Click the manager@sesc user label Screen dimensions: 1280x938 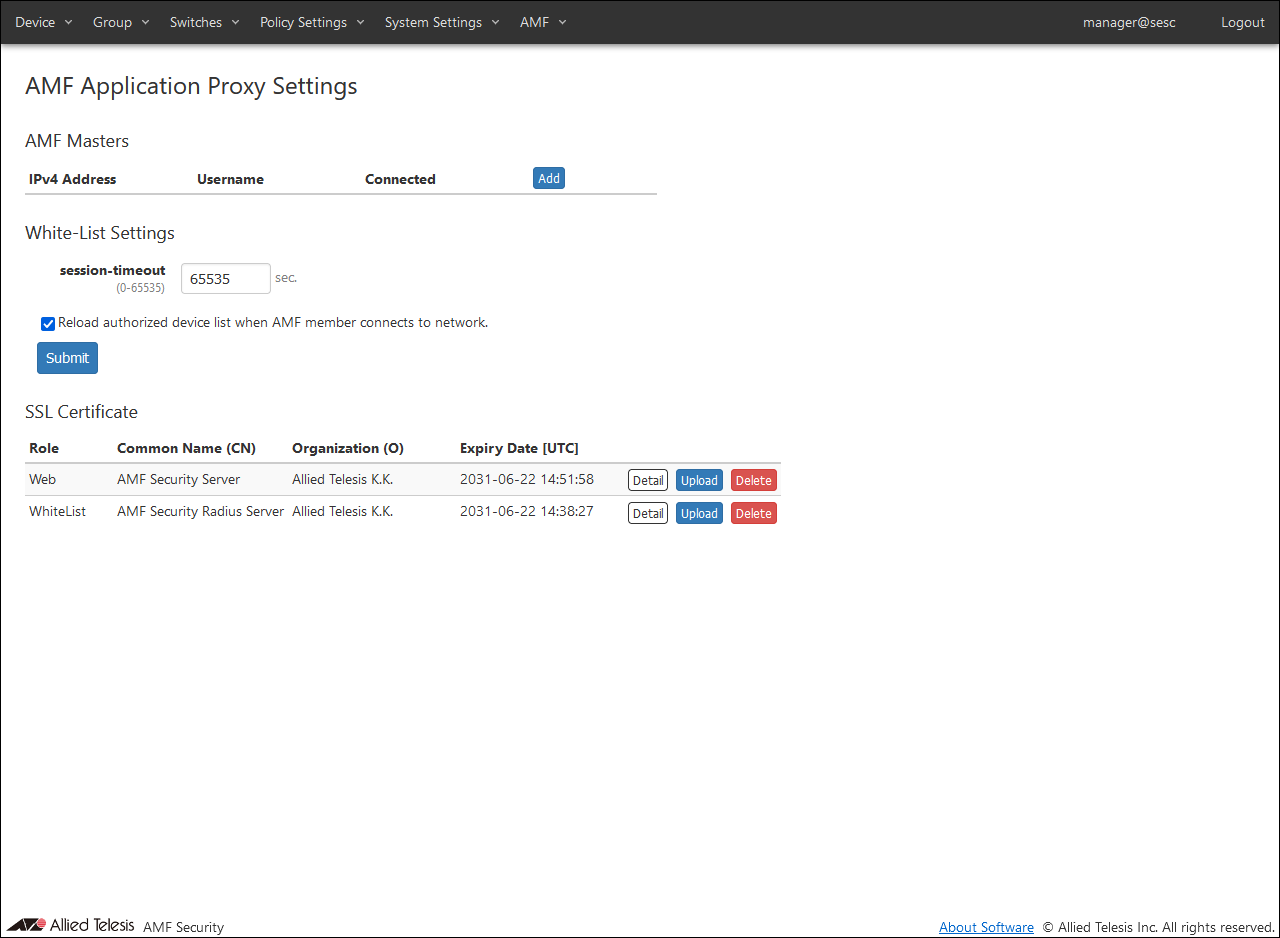pyautogui.click(x=1129, y=22)
